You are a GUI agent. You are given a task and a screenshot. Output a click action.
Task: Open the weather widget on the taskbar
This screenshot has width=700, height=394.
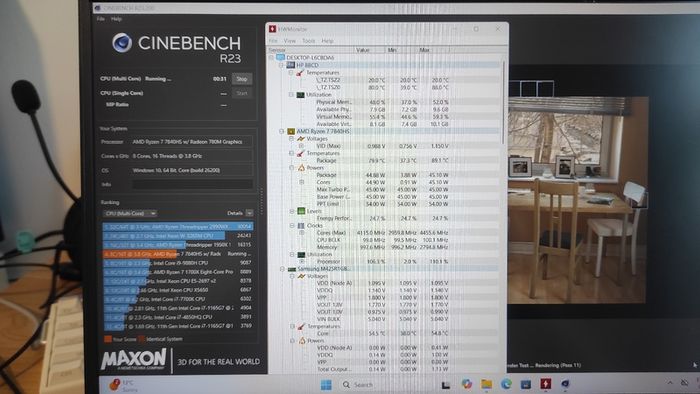tap(124, 385)
